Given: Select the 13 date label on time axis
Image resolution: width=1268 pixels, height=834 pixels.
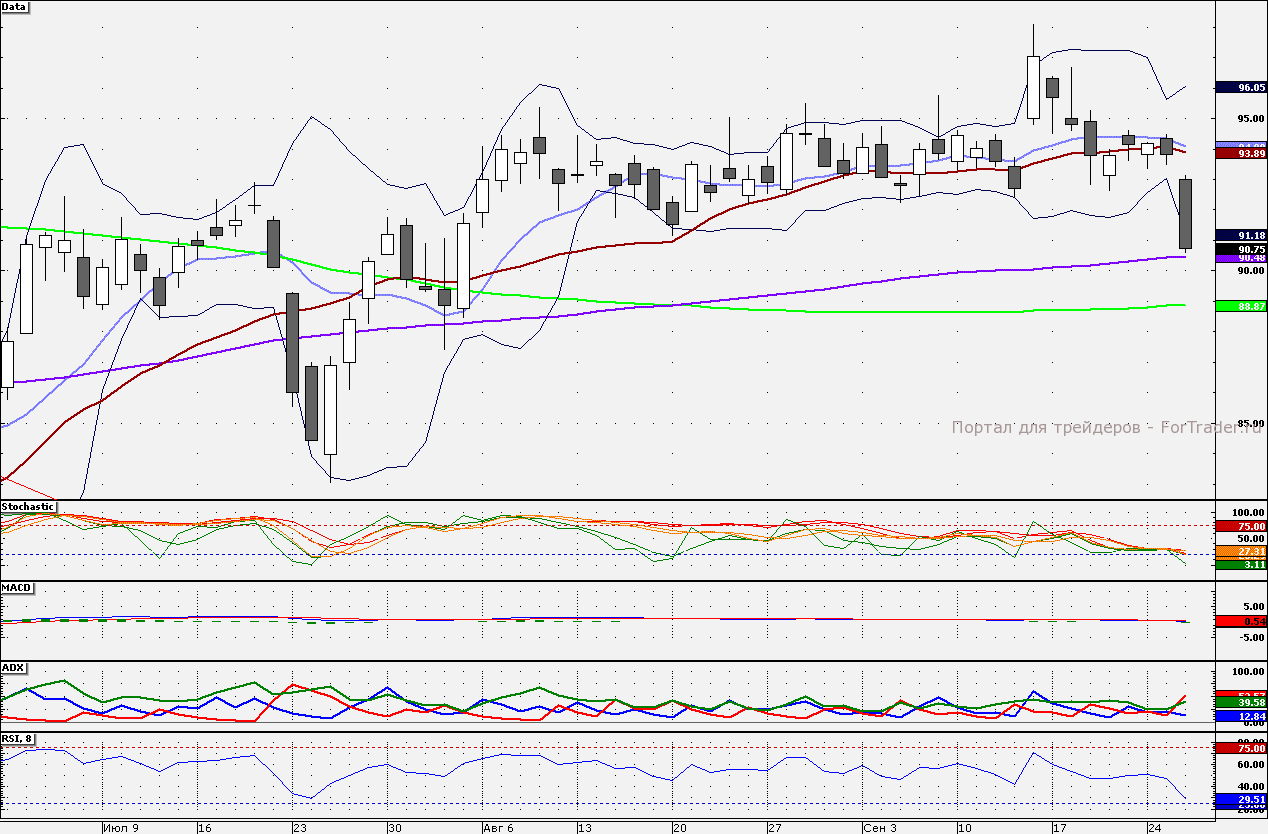Looking at the screenshot, I should pyautogui.click(x=585, y=828).
